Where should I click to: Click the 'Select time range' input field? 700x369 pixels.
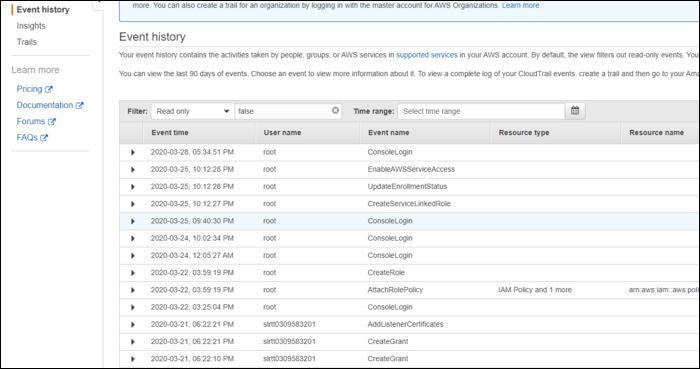[x=481, y=111]
